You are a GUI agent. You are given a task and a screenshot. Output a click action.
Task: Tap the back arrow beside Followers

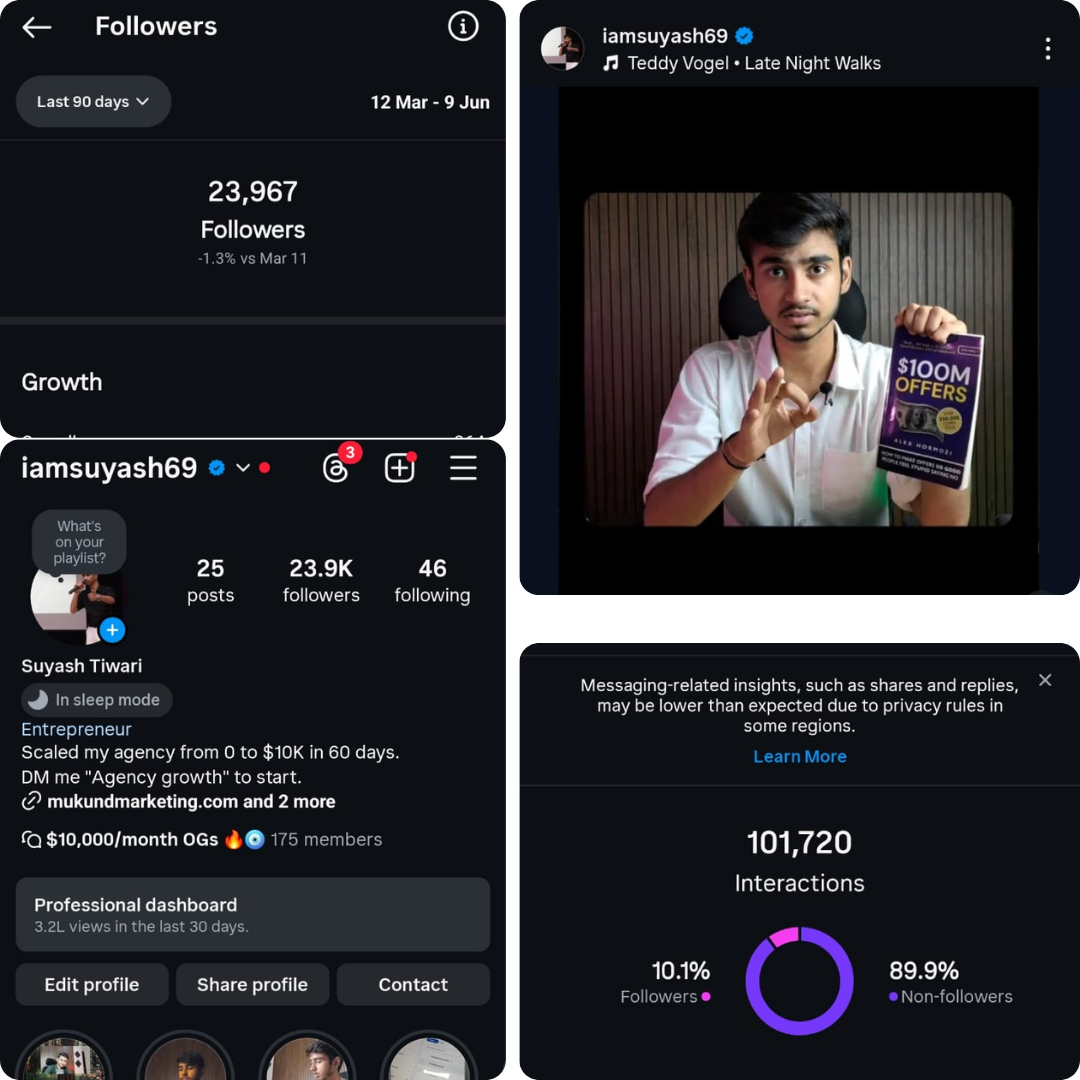[x=37, y=27]
